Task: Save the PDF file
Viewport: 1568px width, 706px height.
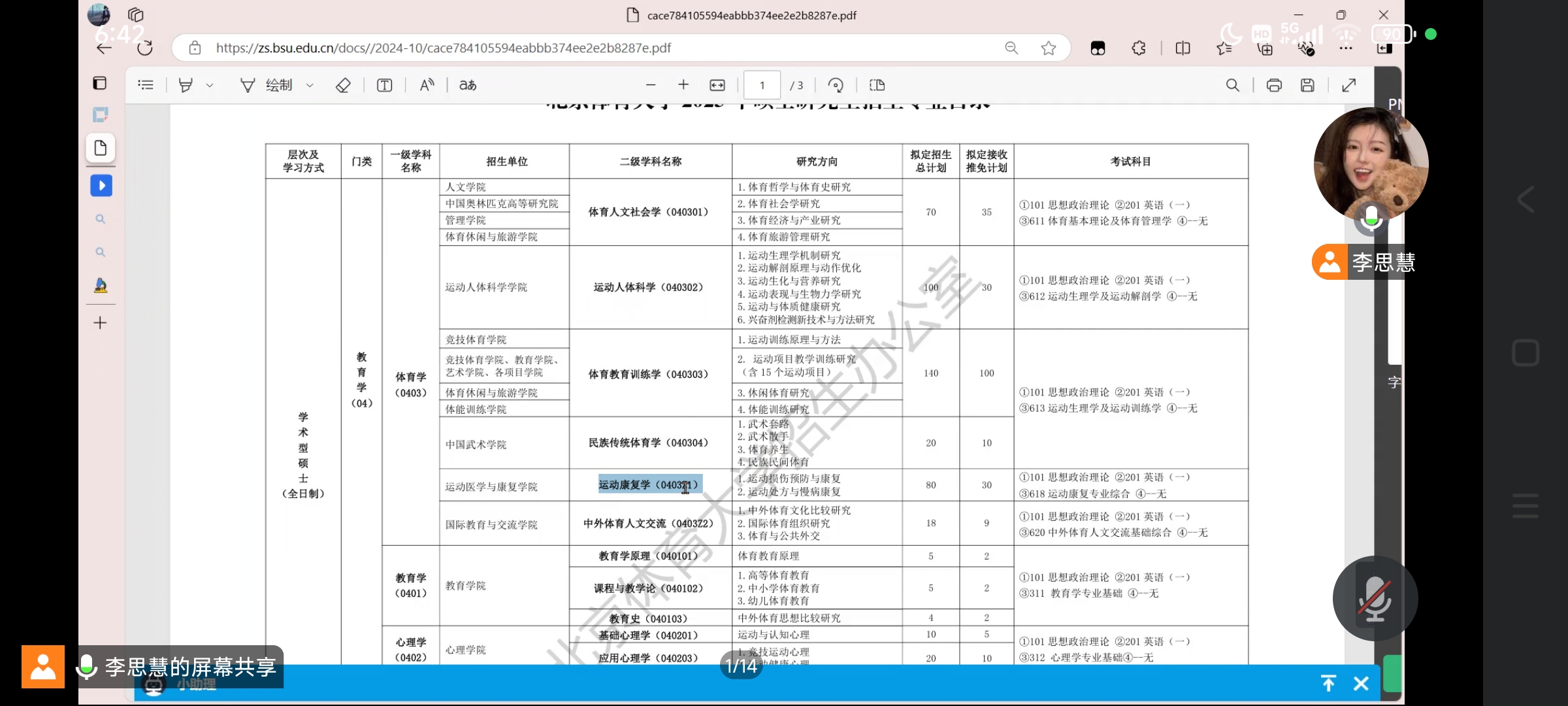Action: click(1307, 85)
